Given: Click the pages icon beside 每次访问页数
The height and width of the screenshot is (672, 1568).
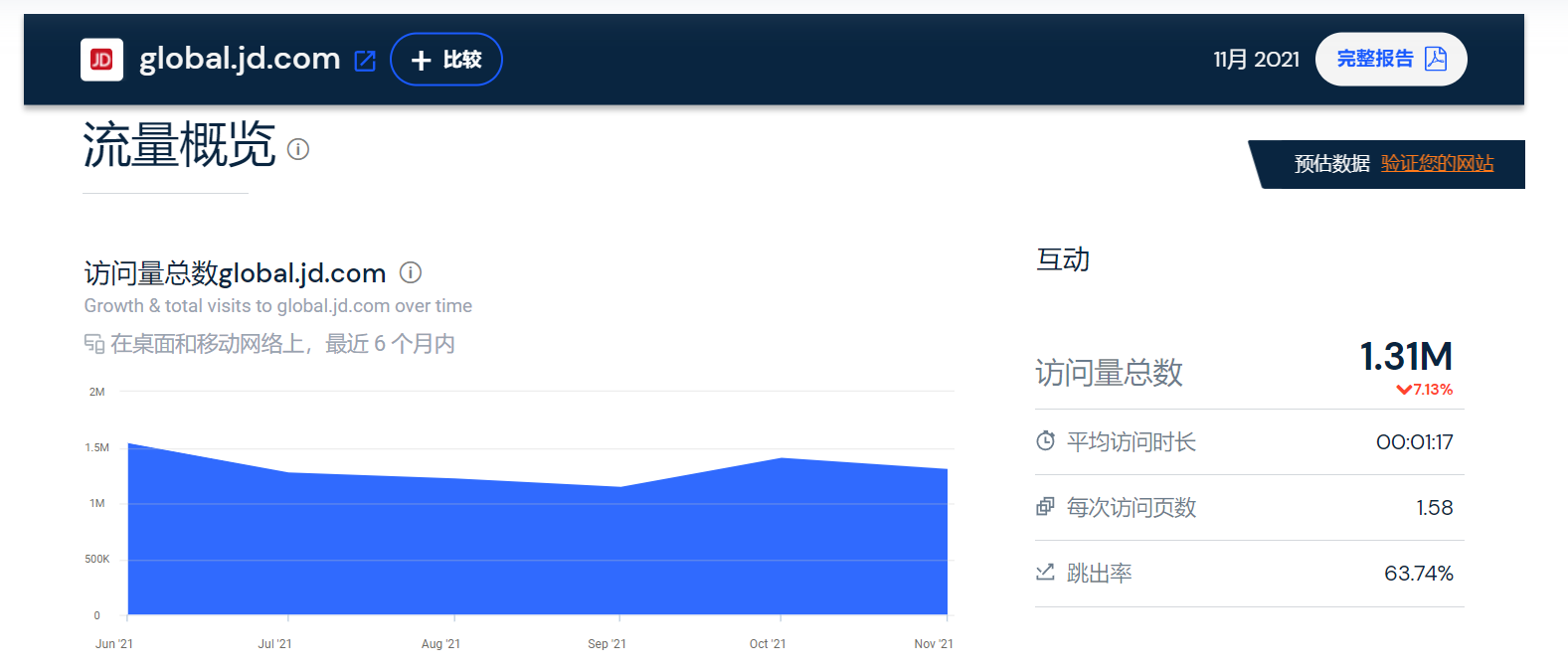Looking at the screenshot, I should (x=1045, y=507).
